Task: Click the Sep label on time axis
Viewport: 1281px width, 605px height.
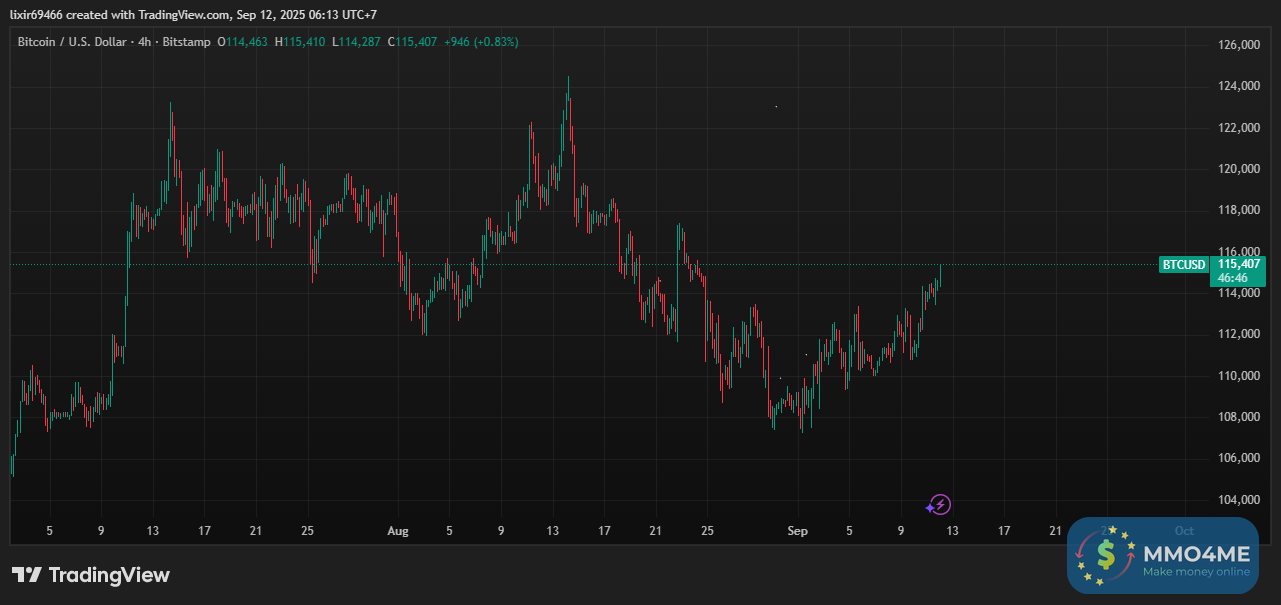Action: [x=798, y=531]
